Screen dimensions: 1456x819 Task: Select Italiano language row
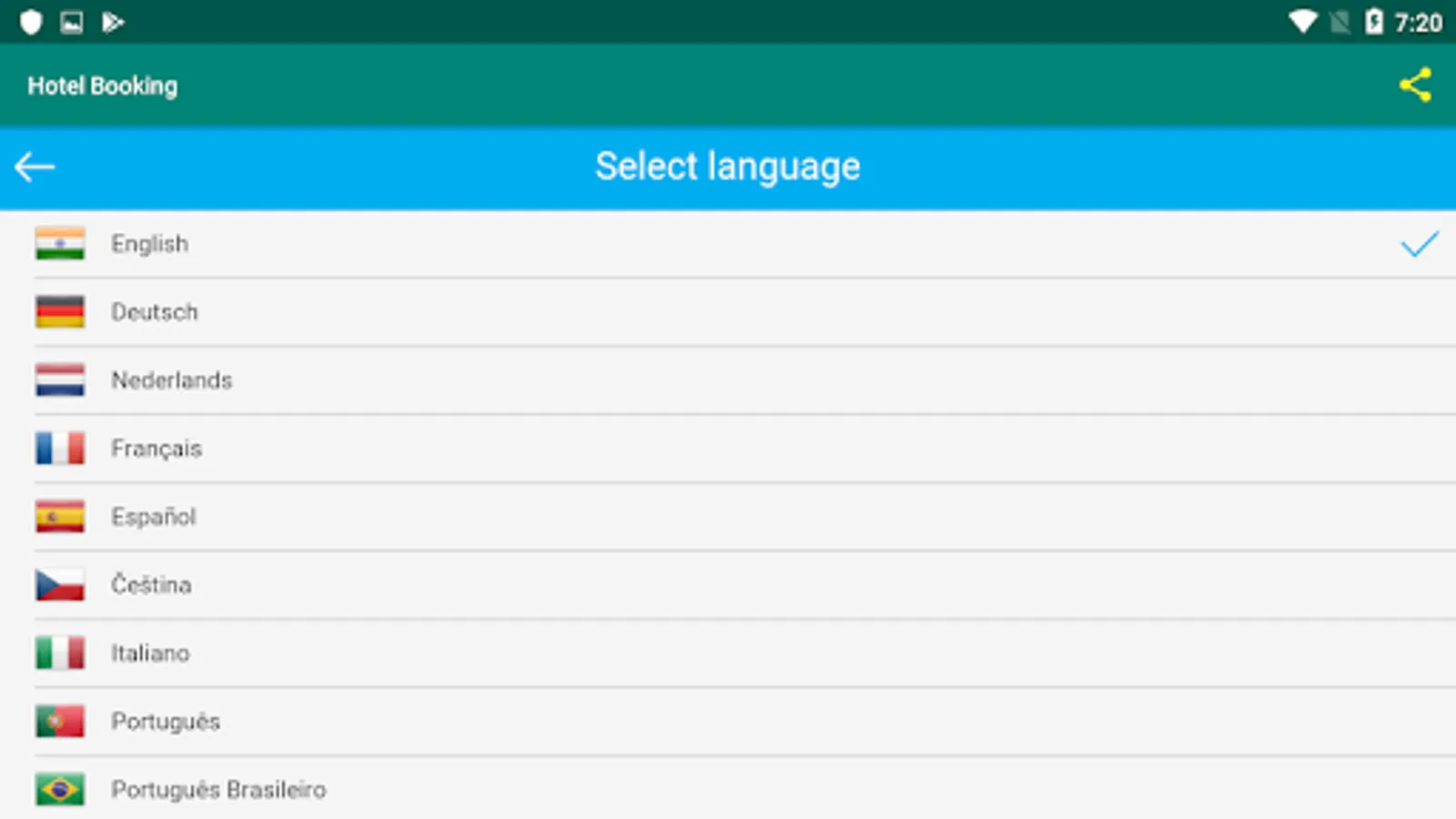pos(150,653)
